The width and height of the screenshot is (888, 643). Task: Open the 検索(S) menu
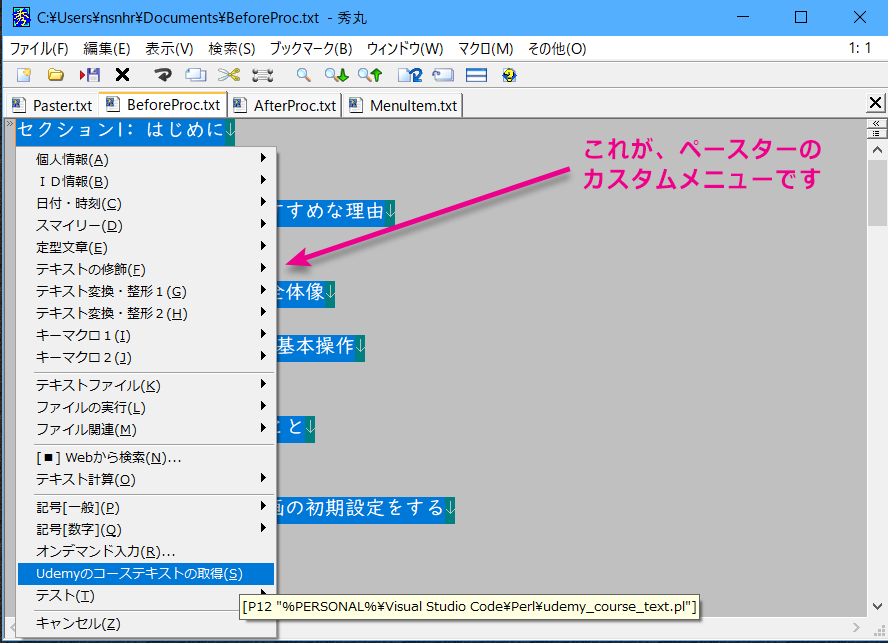tap(232, 49)
